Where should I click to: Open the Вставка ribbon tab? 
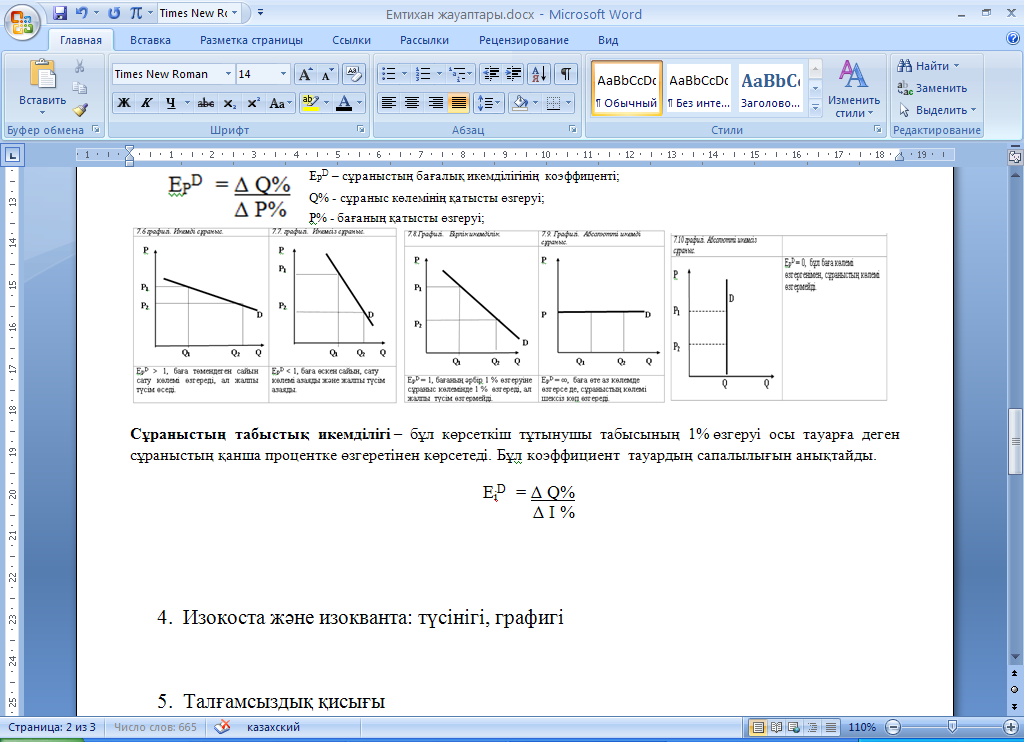(150, 40)
